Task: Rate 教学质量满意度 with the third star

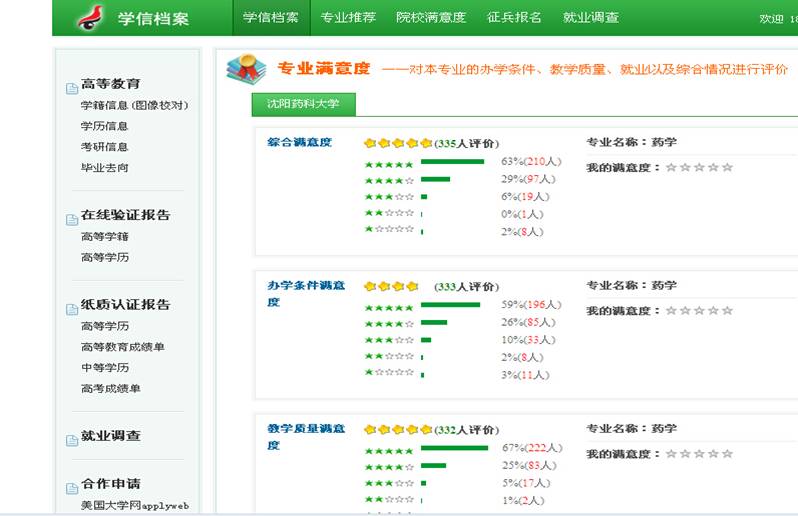Action: (699, 454)
